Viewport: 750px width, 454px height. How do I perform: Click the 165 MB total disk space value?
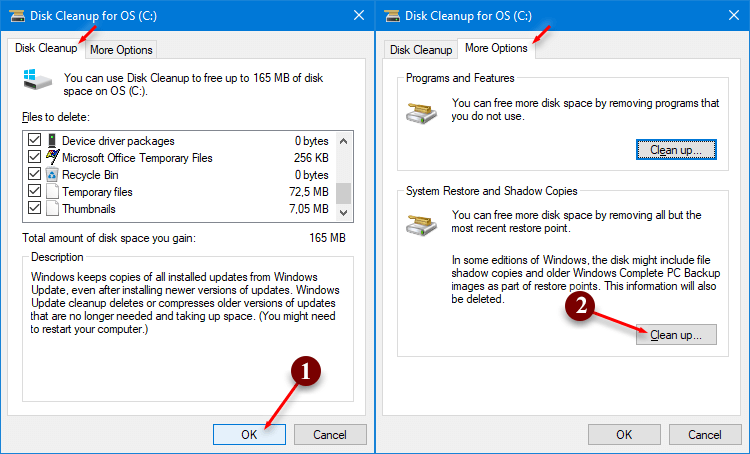coord(327,238)
